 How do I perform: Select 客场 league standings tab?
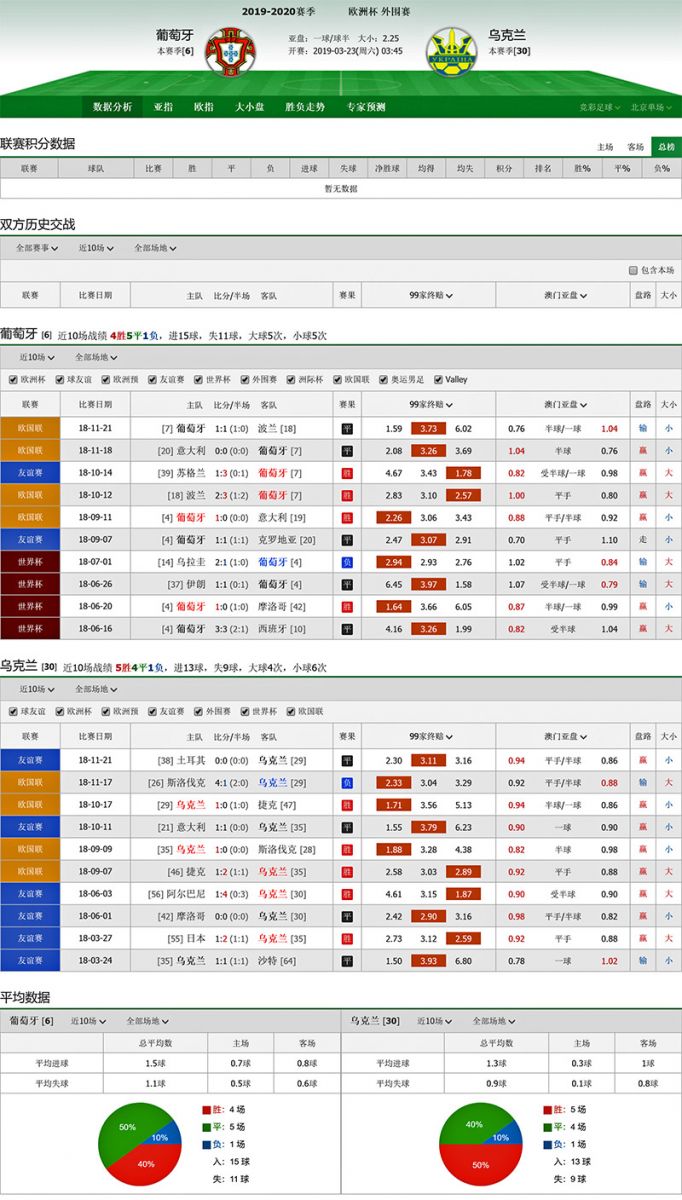[636, 147]
